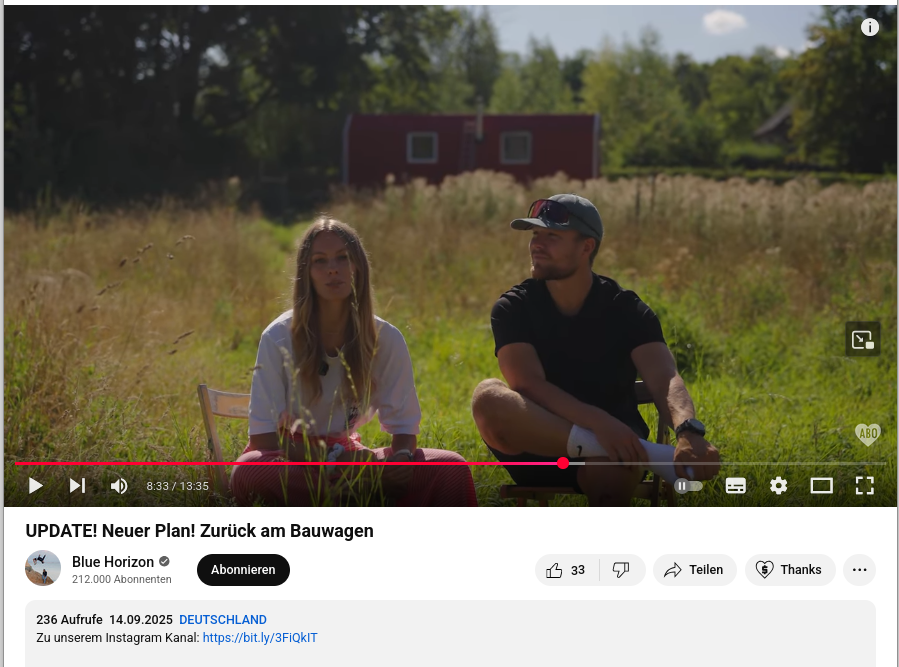The width and height of the screenshot is (899, 667).
Task: Open the player settings gear
Action: pyautogui.click(x=778, y=486)
